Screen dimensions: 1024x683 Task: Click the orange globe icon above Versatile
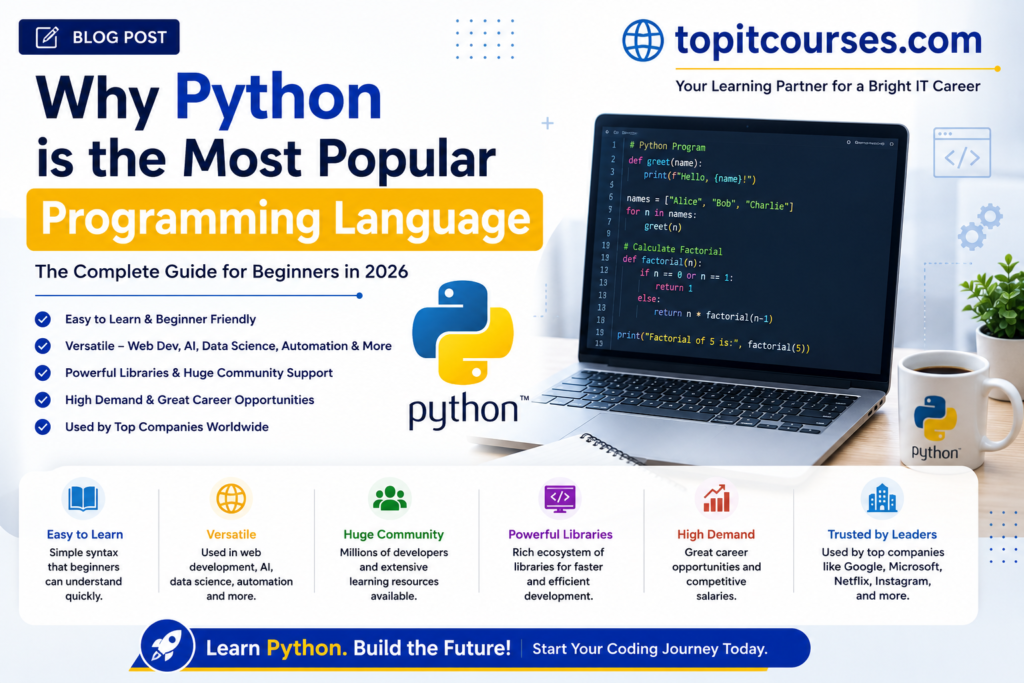(231, 498)
